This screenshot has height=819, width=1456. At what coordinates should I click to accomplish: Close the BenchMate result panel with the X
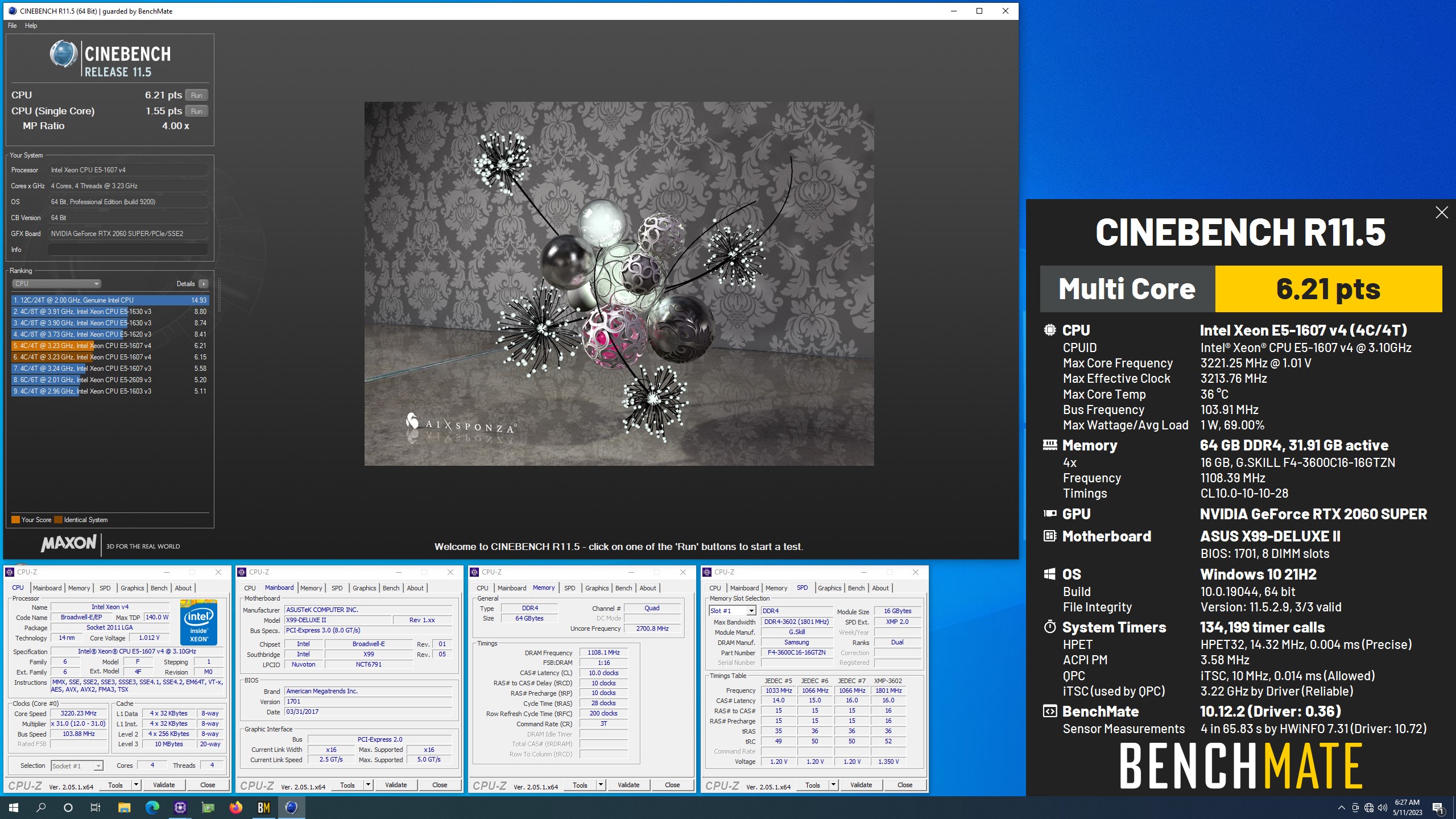[1441, 213]
